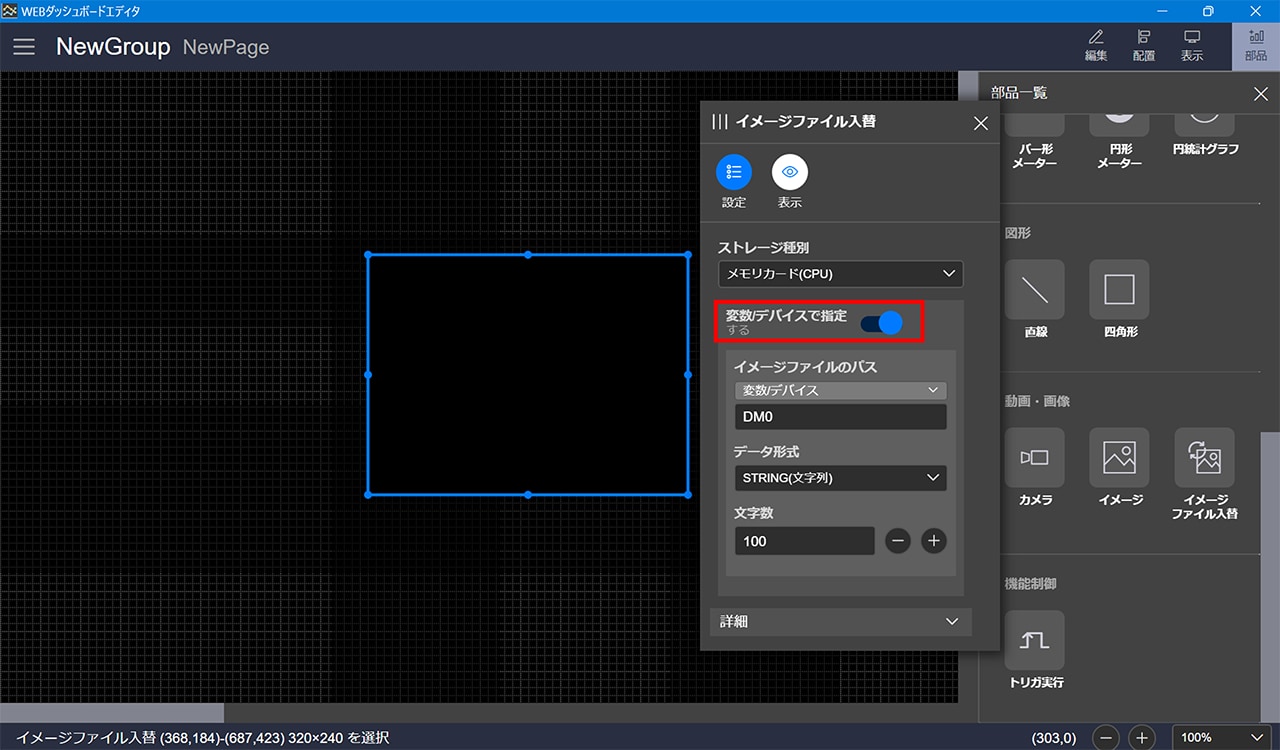
Task: Click the 表示 display toolbar icon
Action: (1192, 45)
